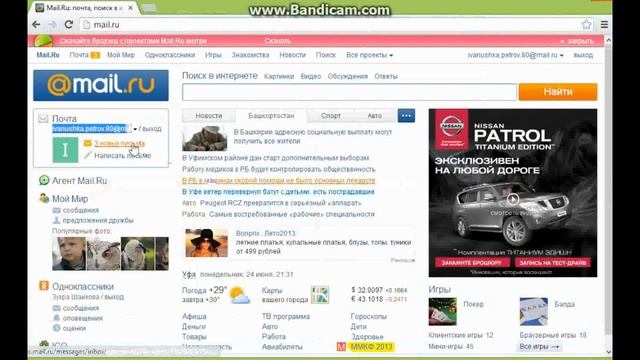The height and width of the screenshot is (360, 640).
Task: Click the internet search input field
Action: 349,92
